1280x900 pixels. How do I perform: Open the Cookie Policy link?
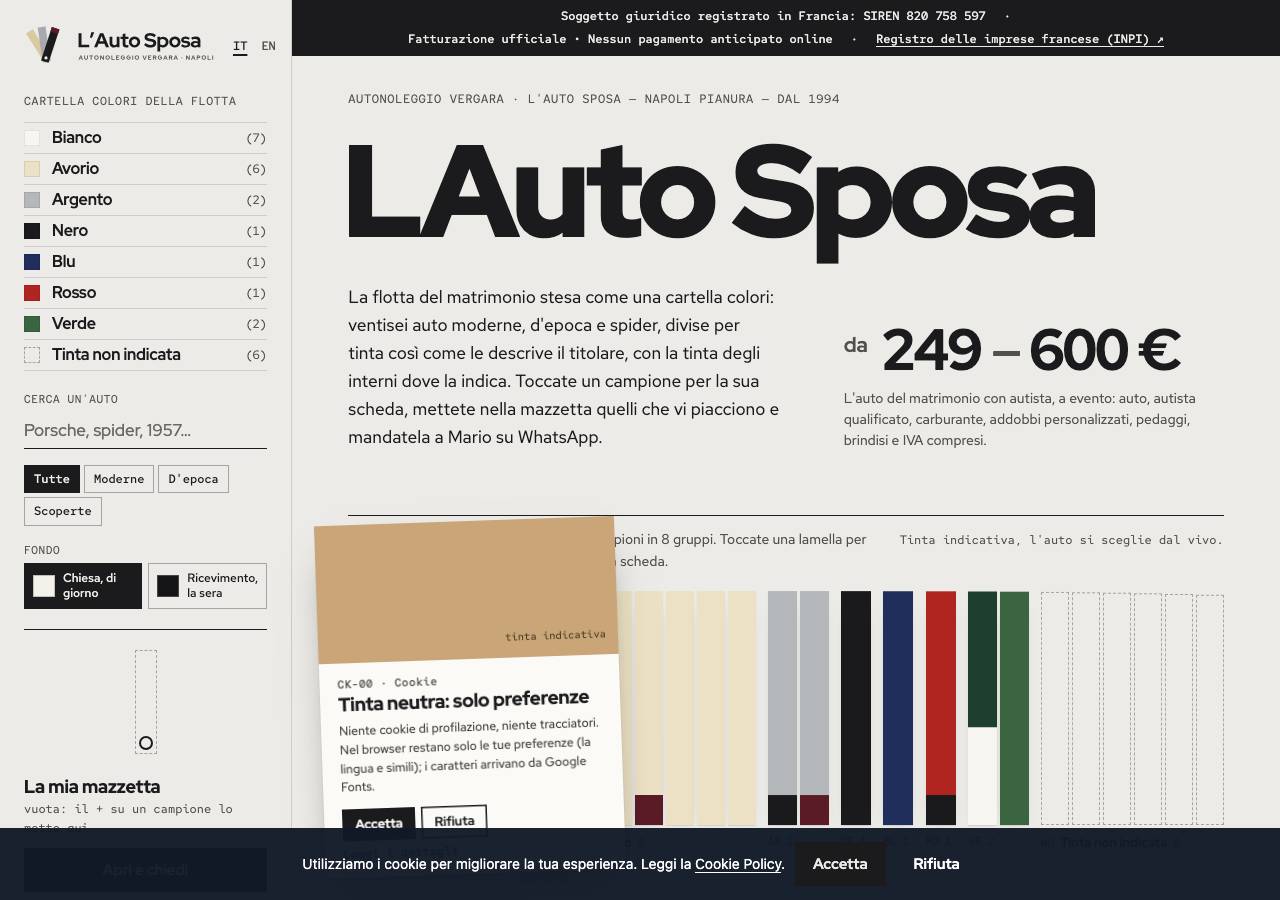pyautogui.click(x=738, y=864)
